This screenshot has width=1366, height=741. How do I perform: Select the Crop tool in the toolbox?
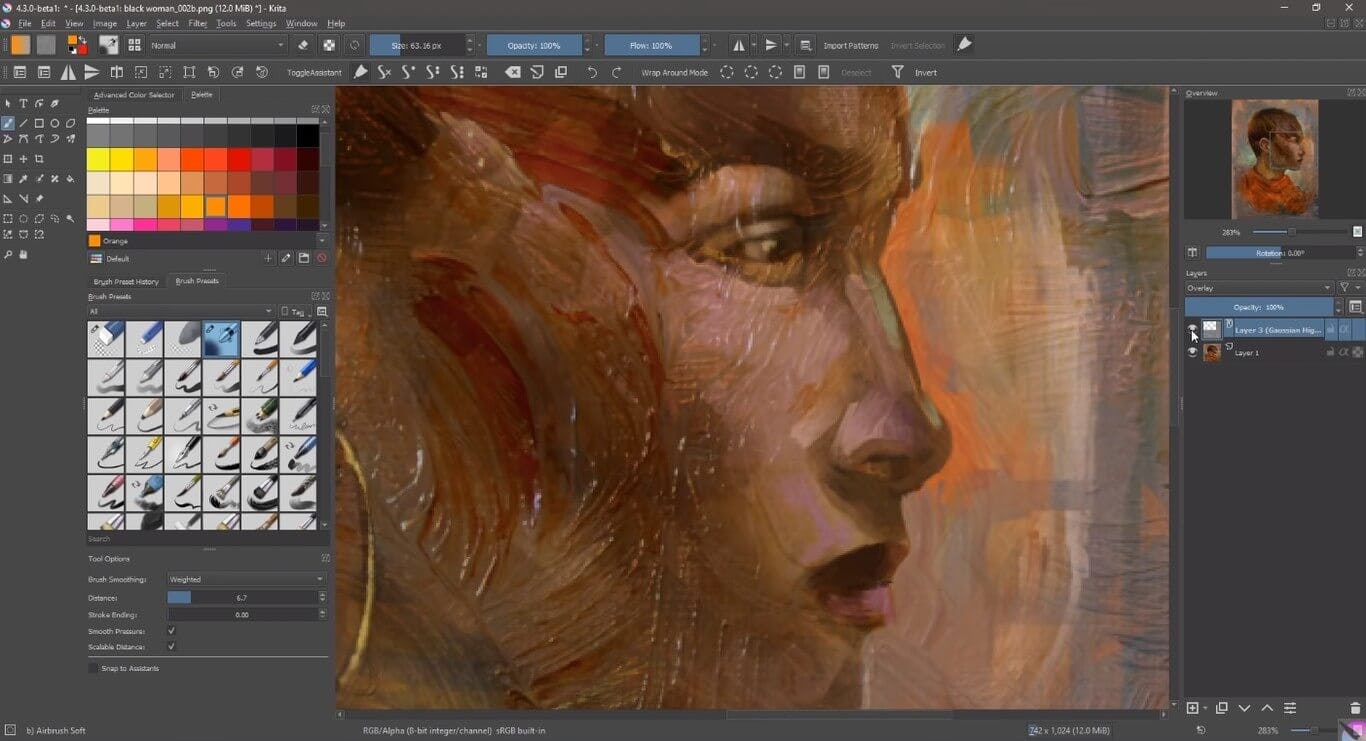click(x=40, y=159)
